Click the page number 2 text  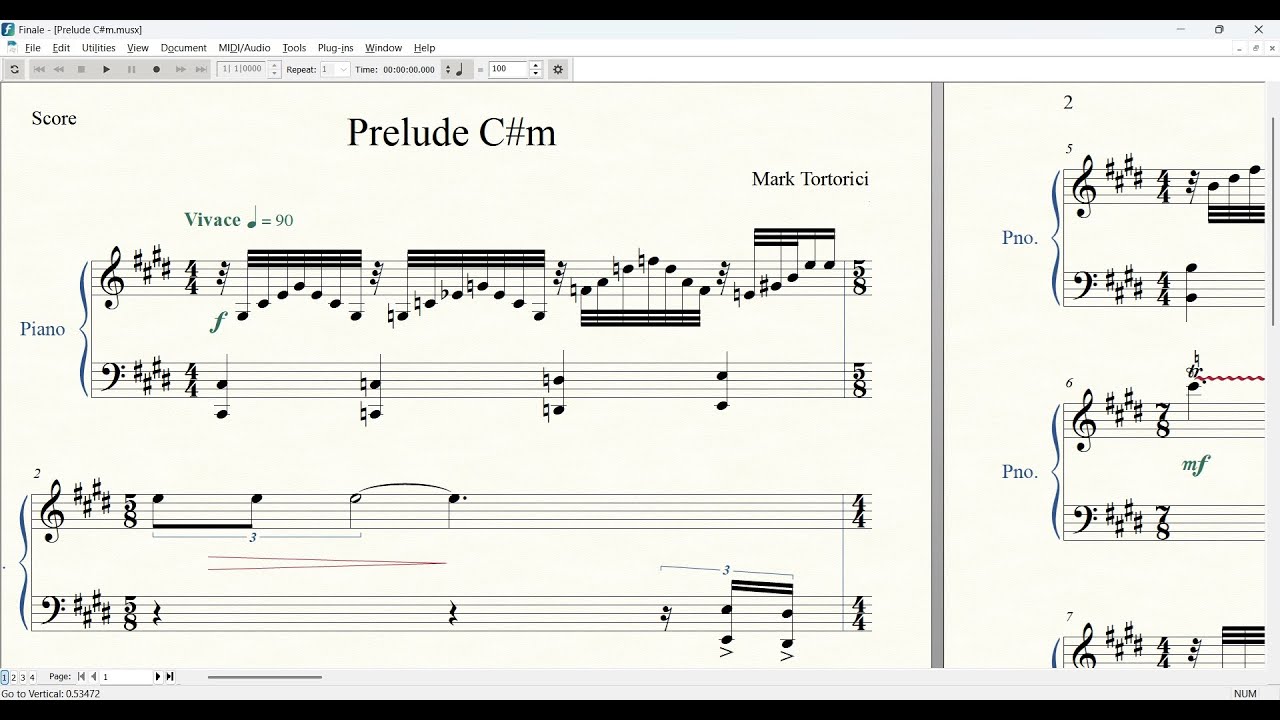[x=1068, y=102]
